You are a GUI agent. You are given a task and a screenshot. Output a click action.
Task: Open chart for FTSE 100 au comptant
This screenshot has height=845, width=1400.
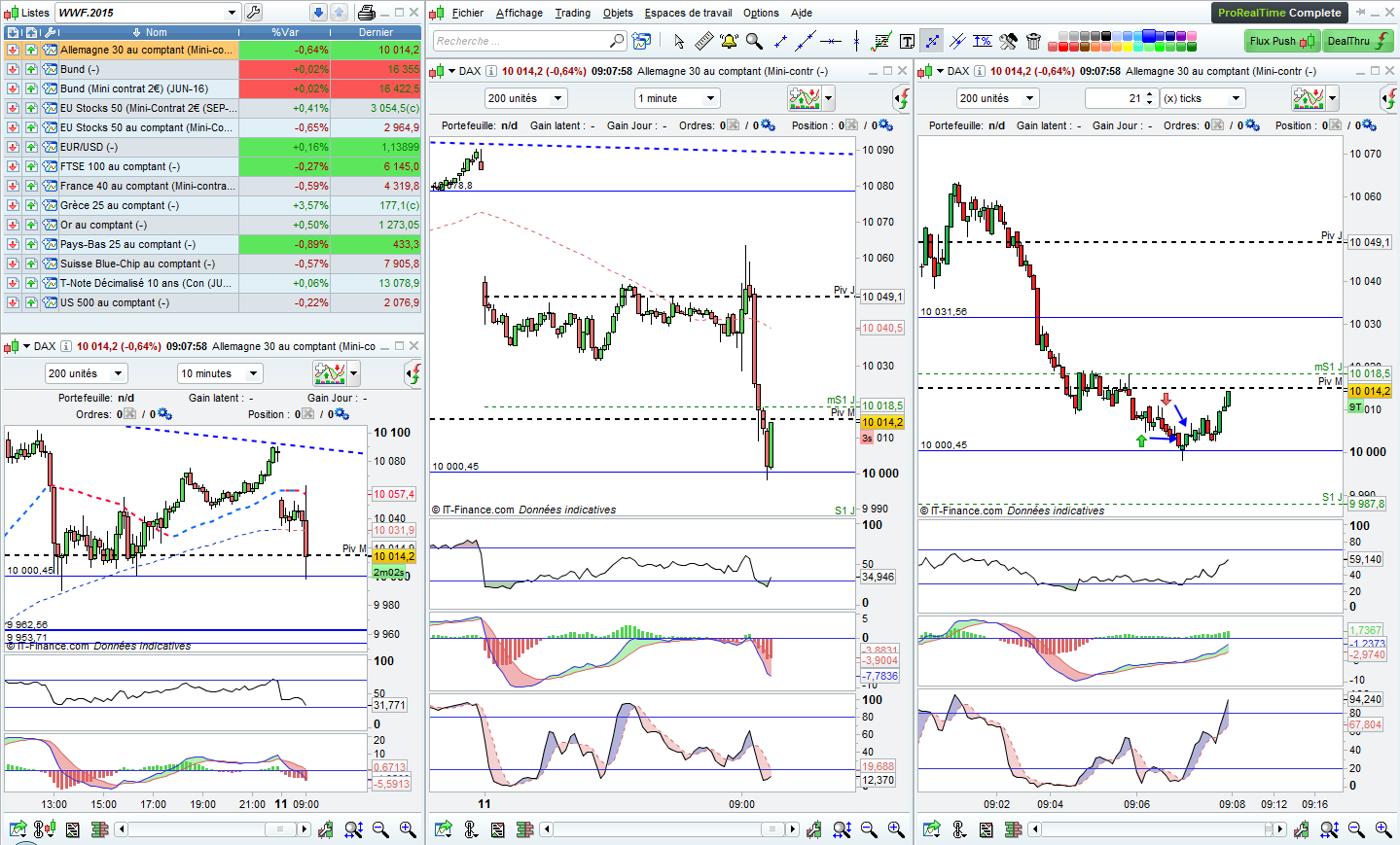point(50,166)
